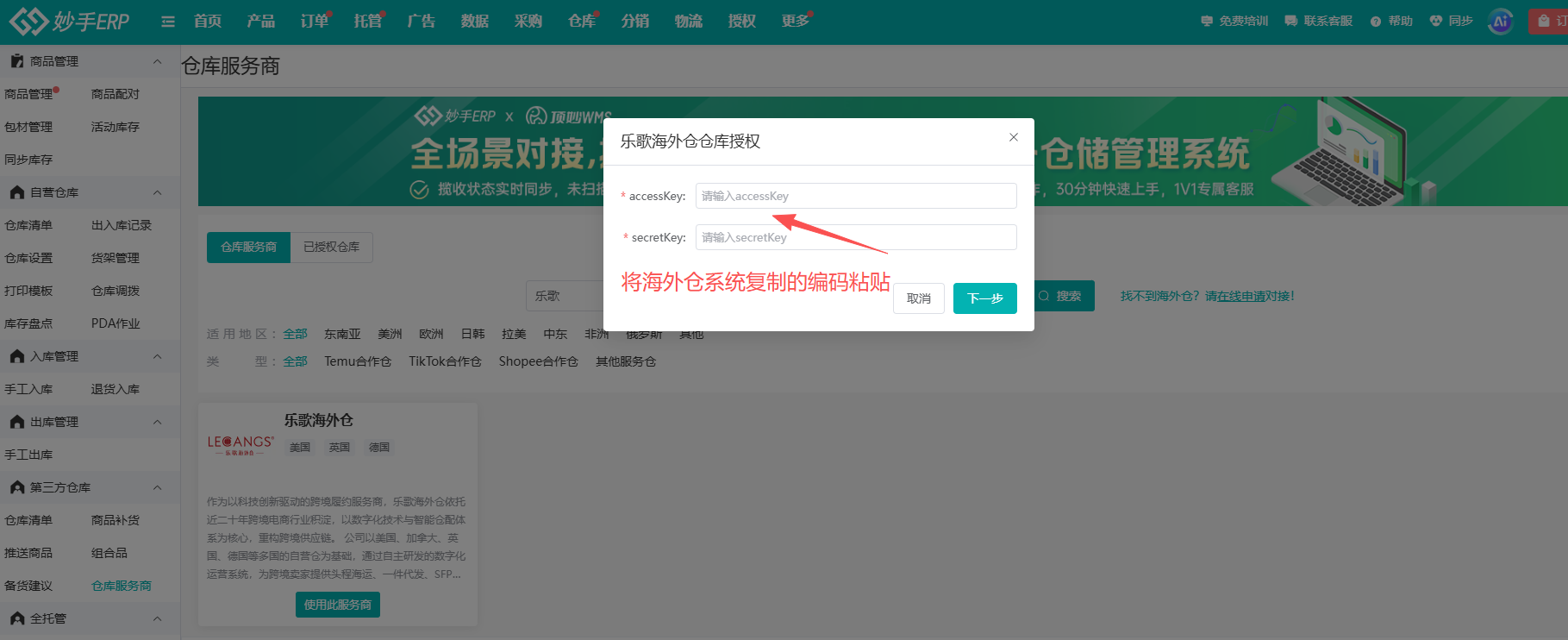Collapse the 入库管理 sidebar section

tap(157, 356)
